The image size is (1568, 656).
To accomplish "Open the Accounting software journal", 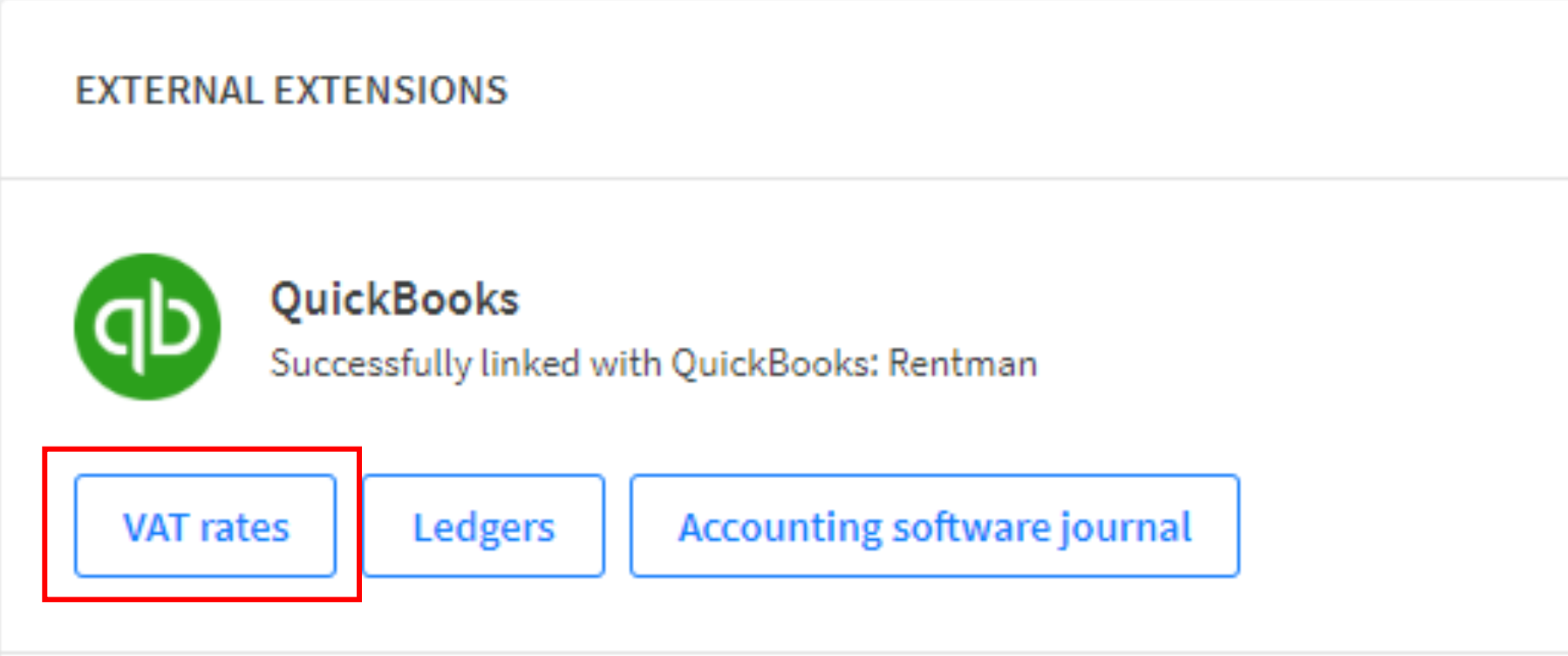I will pyautogui.click(x=935, y=526).
